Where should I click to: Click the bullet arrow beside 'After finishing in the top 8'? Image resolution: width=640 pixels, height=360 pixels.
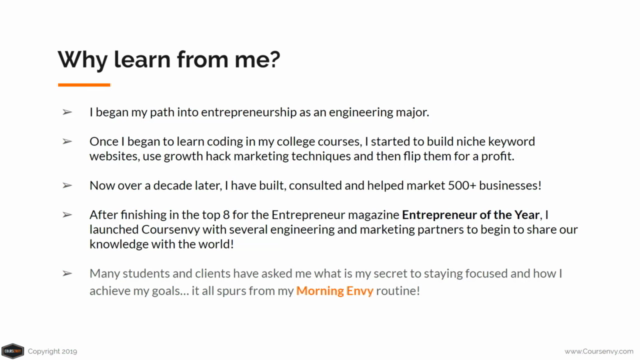[x=67, y=215]
